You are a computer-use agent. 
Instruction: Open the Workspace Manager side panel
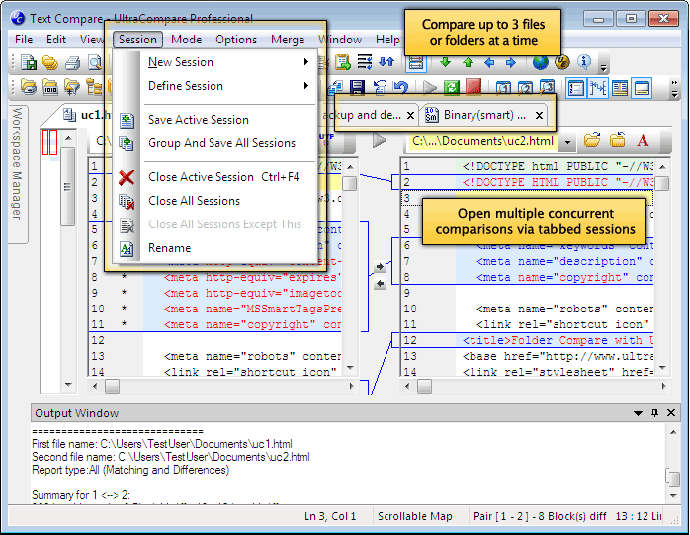[17, 164]
